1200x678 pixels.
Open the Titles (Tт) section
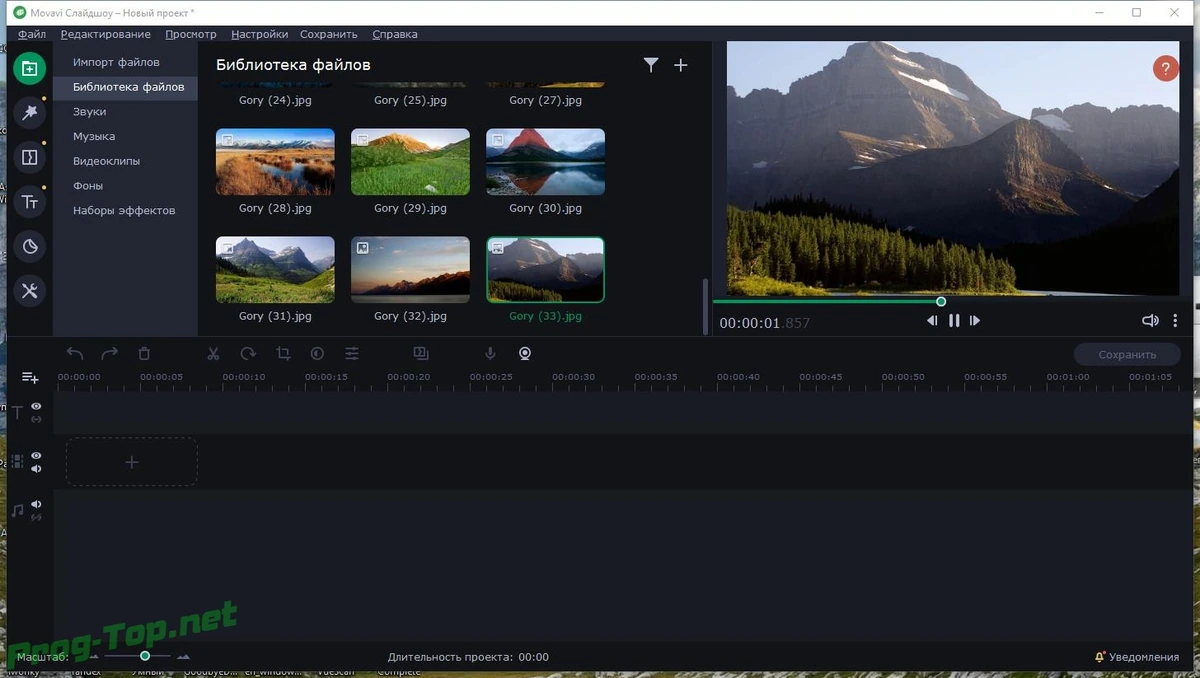(30, 202)
